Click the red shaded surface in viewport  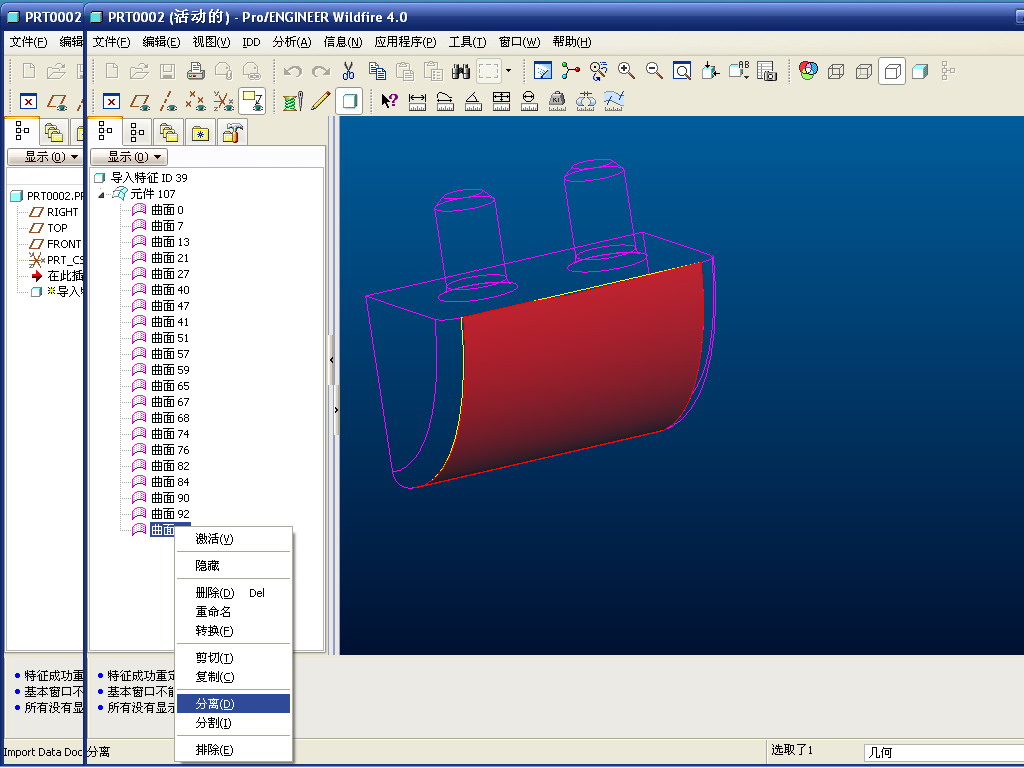coord(575,372)
